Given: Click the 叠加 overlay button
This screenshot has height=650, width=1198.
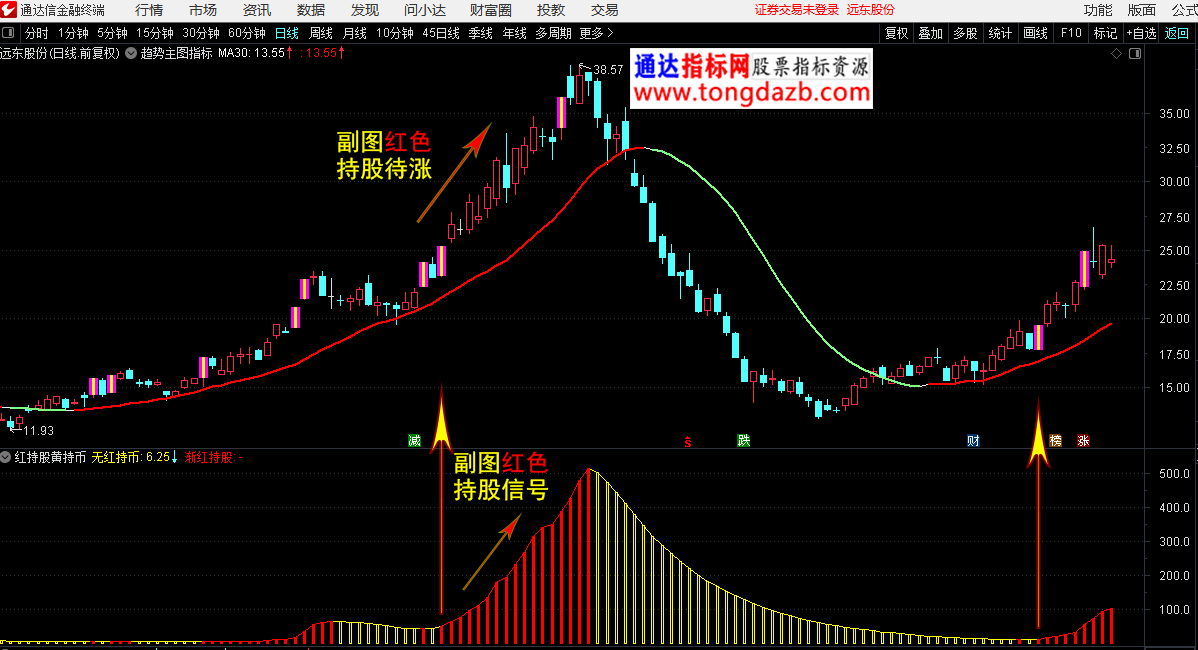Looking at the screenshot, I should [931, 33].
